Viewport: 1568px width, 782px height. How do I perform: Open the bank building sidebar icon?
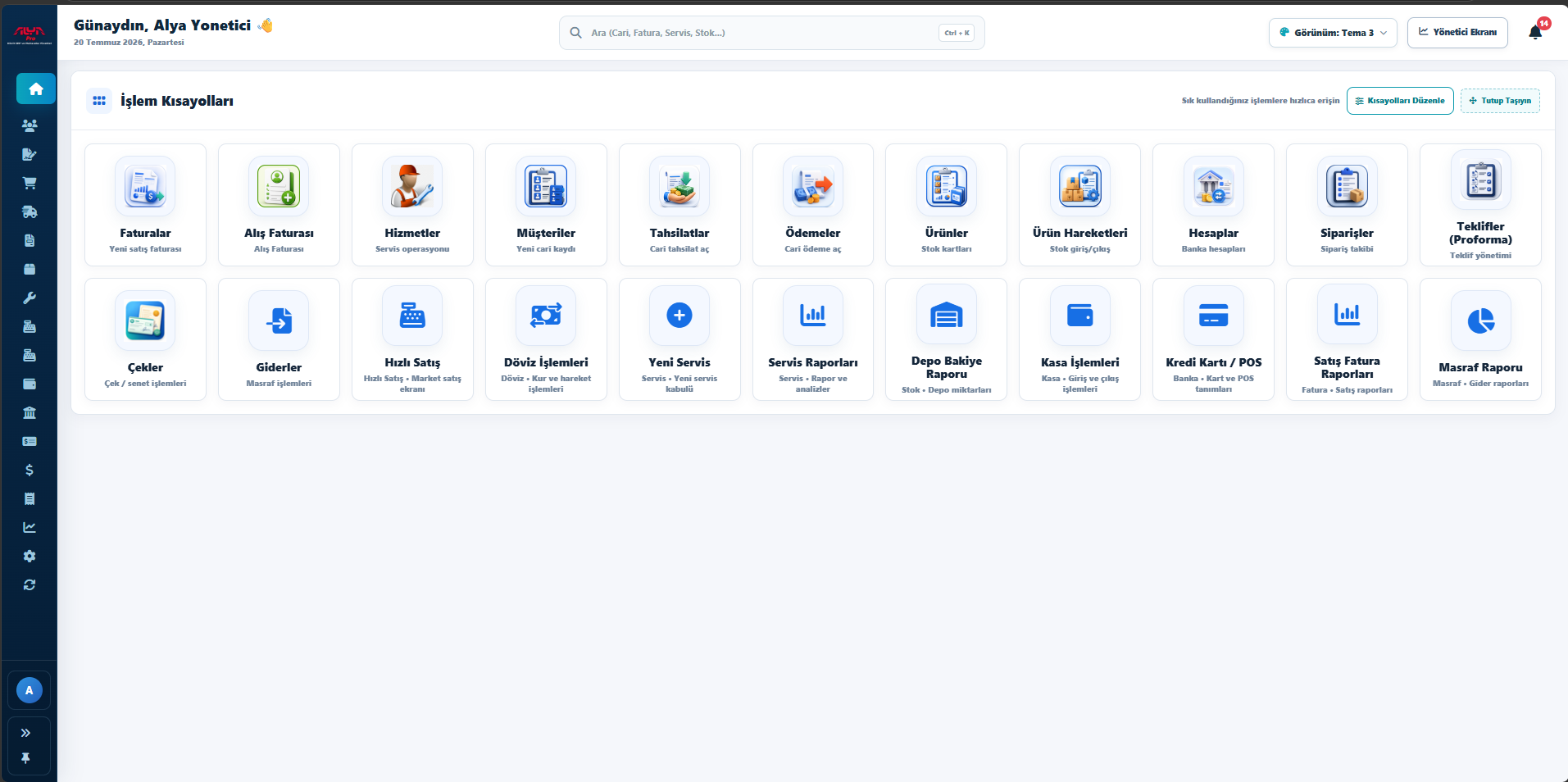(x=30, y=412)
